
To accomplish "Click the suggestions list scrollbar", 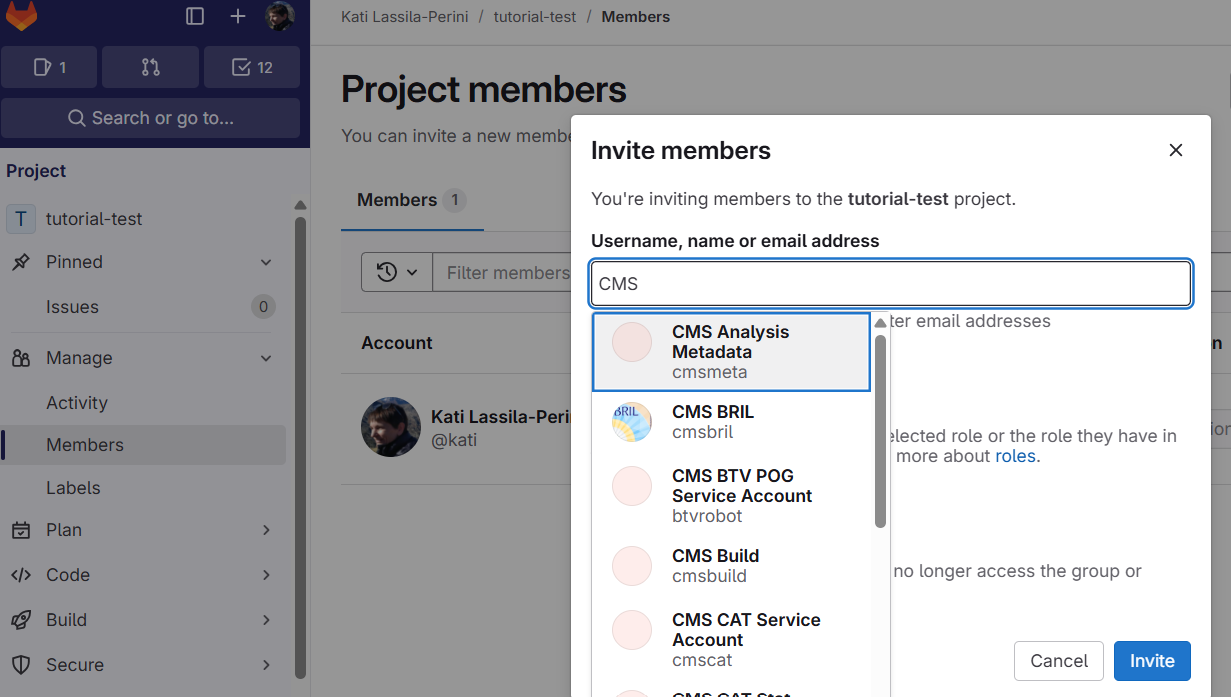I will (880, 430).
